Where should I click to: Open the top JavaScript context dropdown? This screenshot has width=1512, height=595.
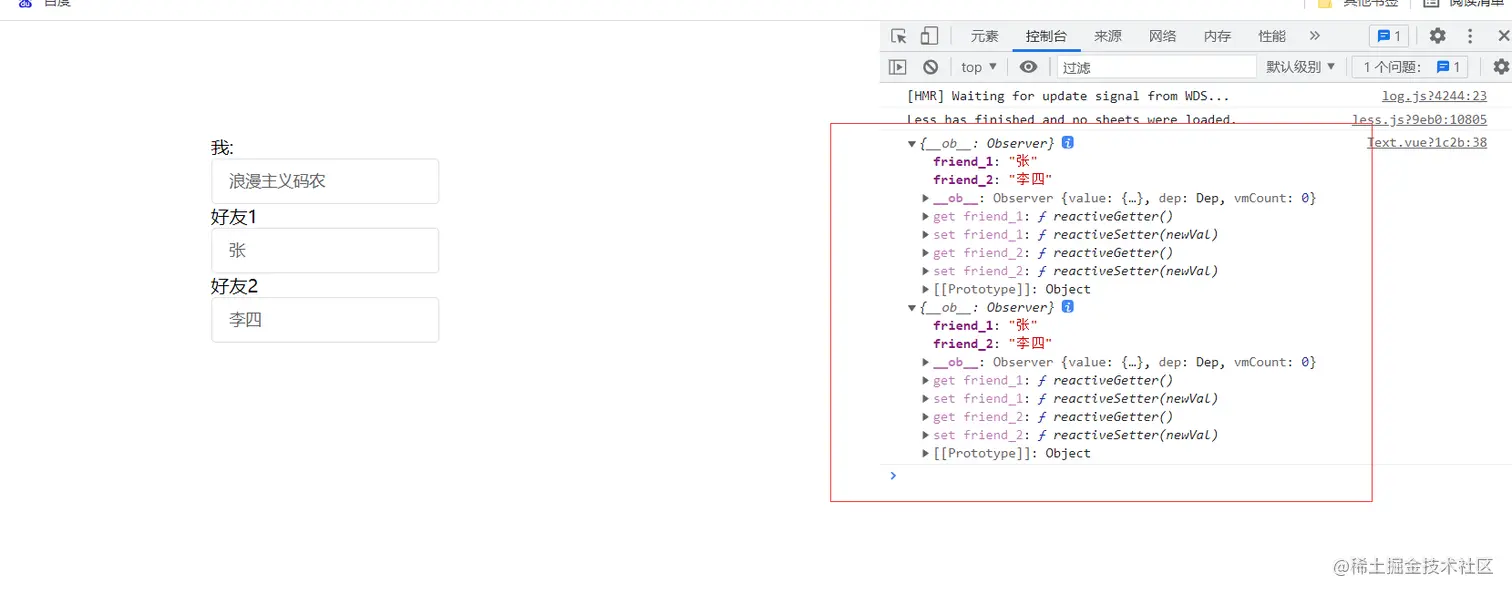pyautogui.click(x=979, y=67)
